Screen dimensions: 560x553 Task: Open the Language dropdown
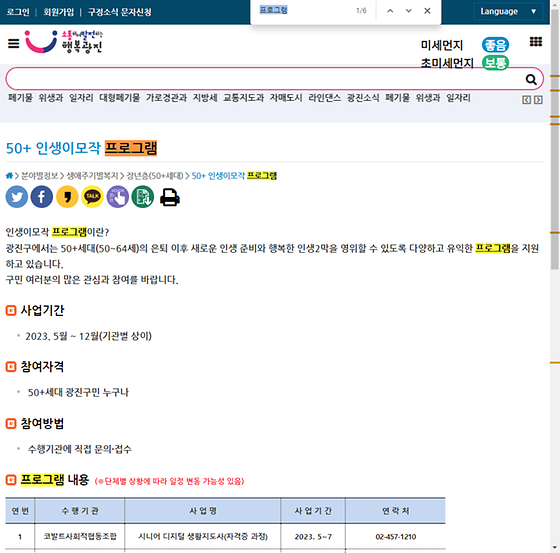pos(508,11)
